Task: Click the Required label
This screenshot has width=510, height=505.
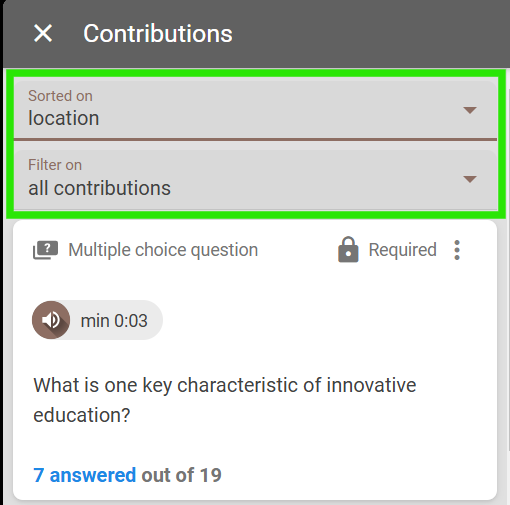Action: [x=402, y=250]
